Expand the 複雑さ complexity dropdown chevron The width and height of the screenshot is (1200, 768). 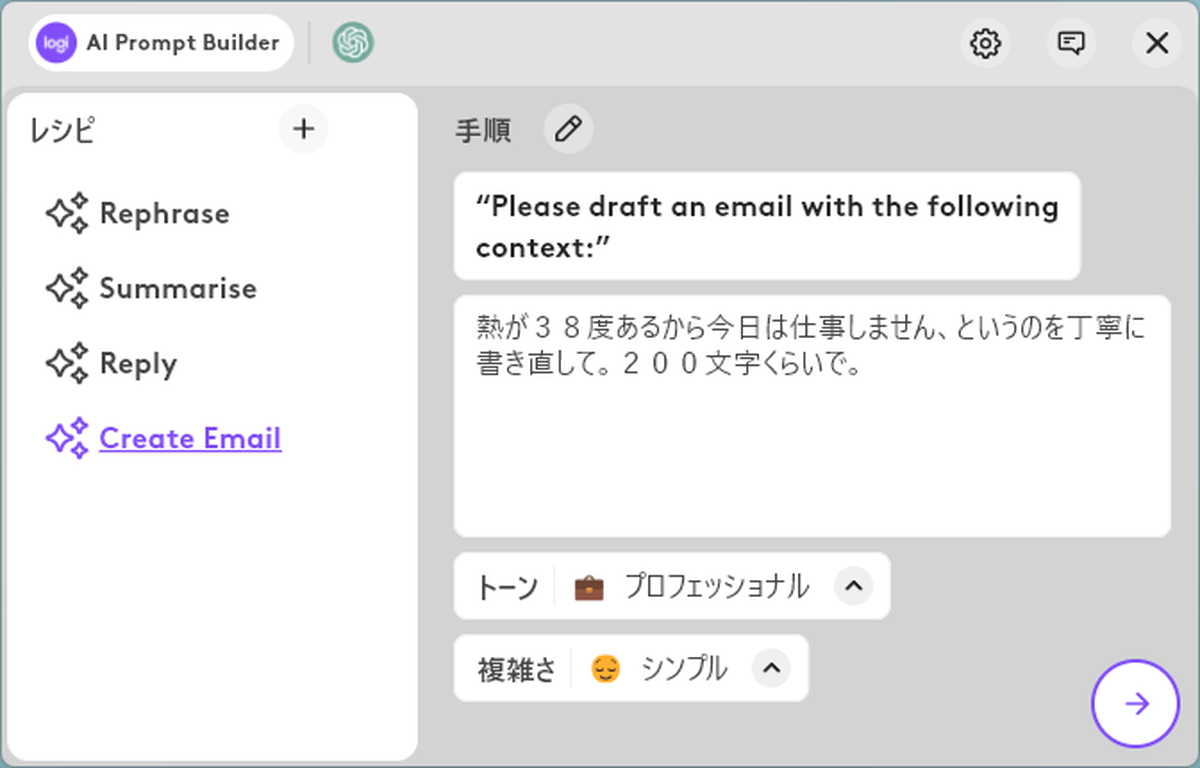click(770, 668)
